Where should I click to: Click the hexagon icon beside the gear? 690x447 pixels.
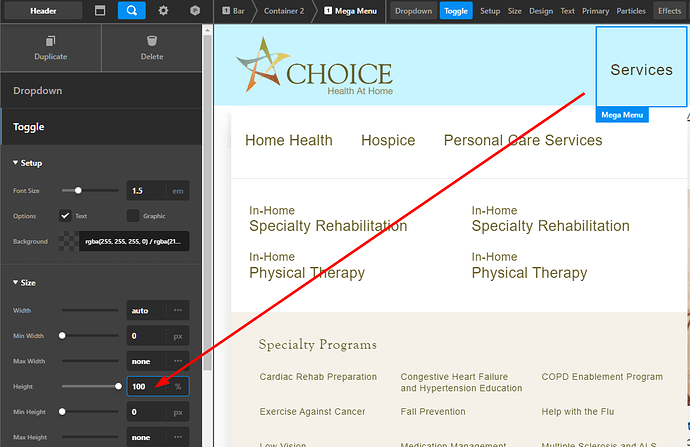pos(194,11)
